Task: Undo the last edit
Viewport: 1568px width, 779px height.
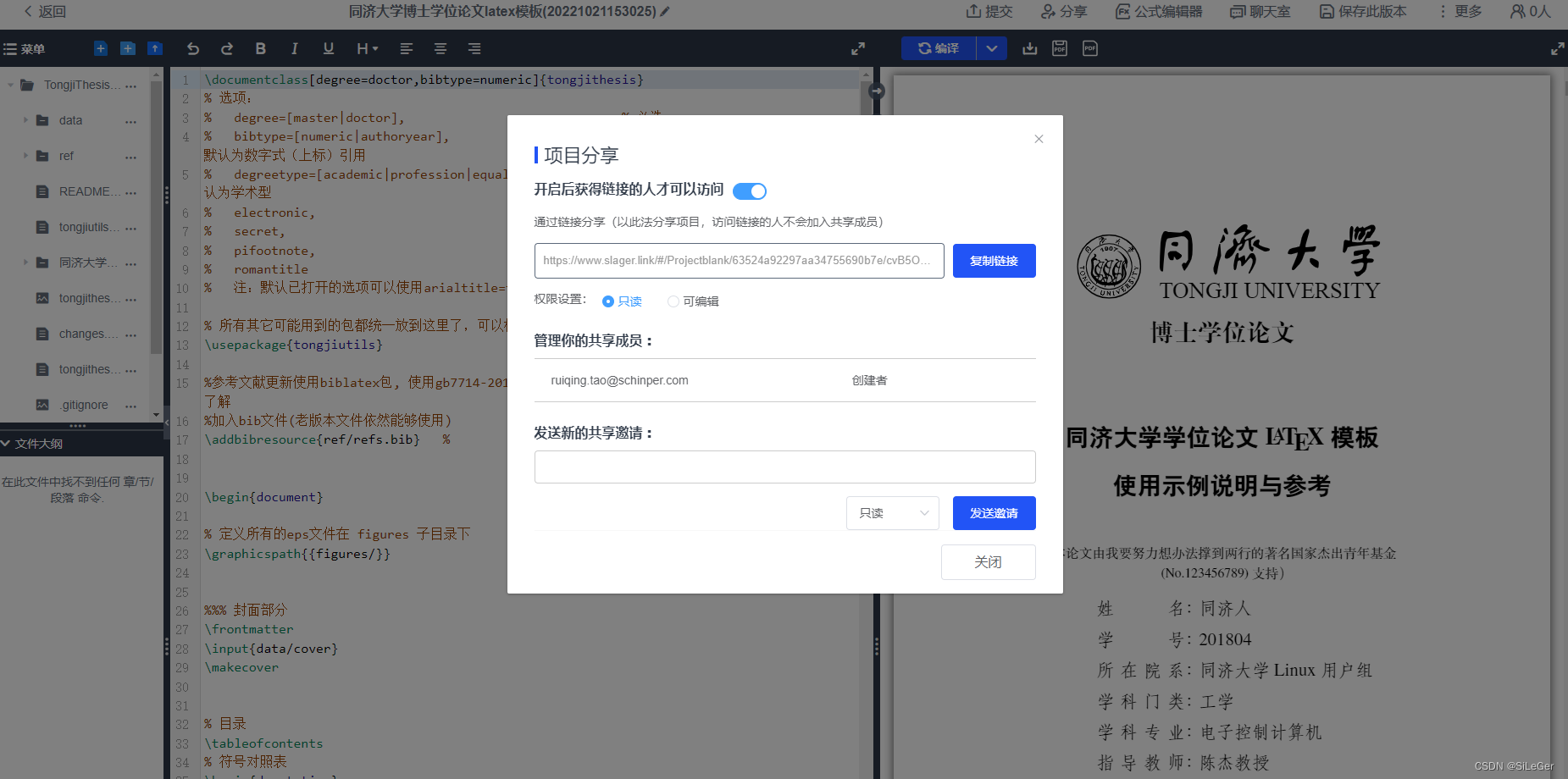Action: point(193,48)
